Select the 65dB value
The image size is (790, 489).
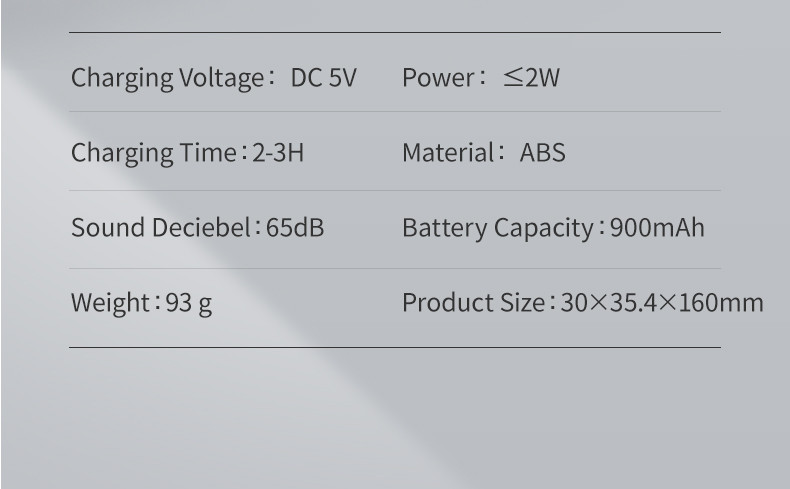[295, 229]
